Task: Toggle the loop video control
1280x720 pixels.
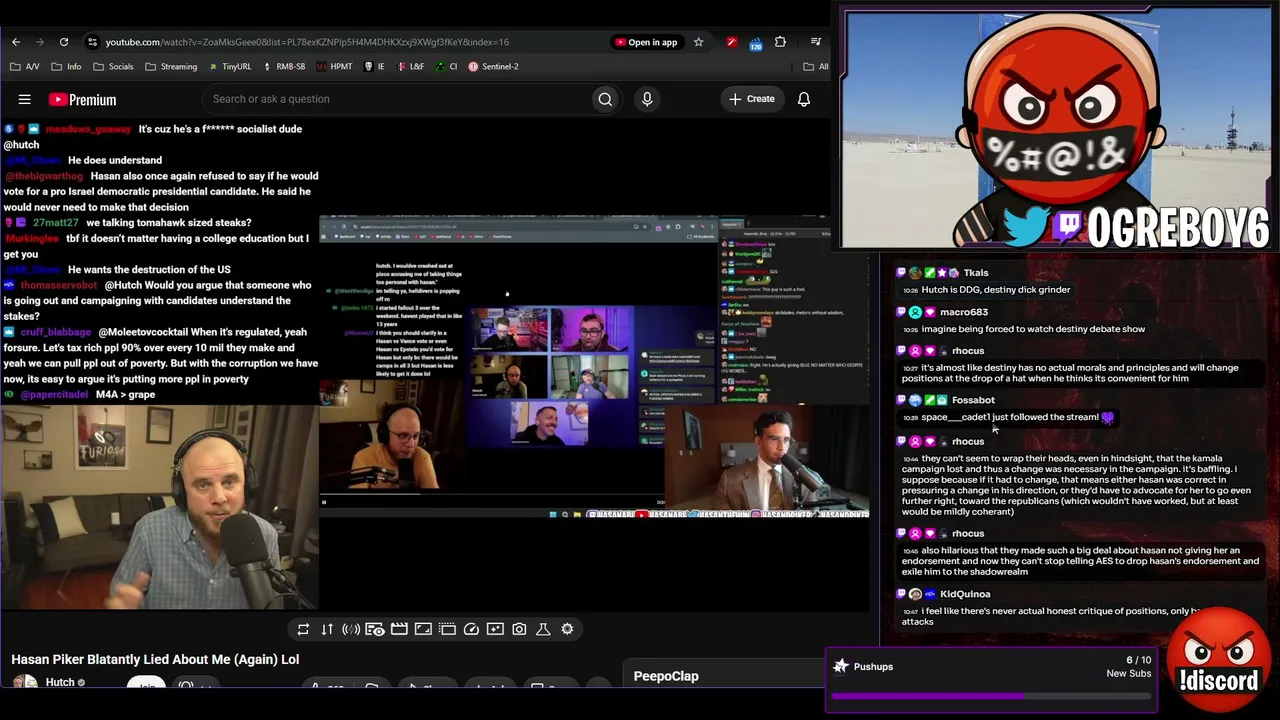Action: 303,629
